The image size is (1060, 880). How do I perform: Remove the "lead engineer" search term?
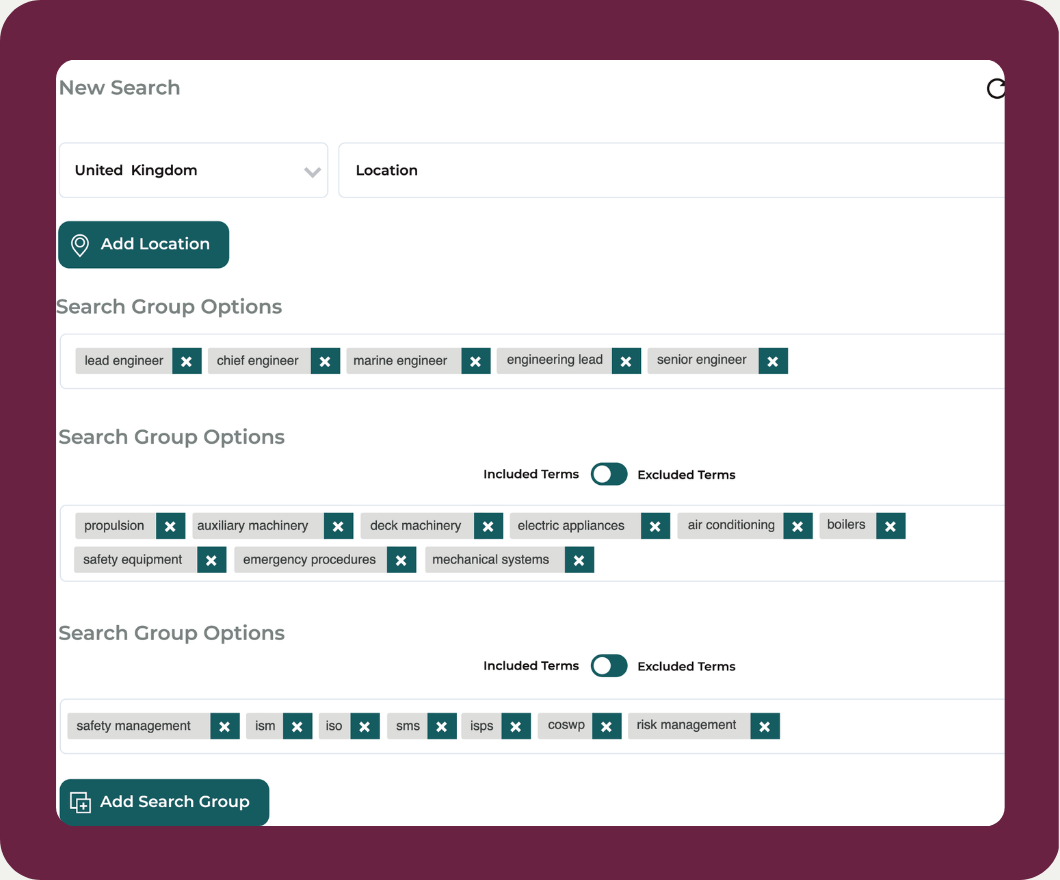coord(186,361)
